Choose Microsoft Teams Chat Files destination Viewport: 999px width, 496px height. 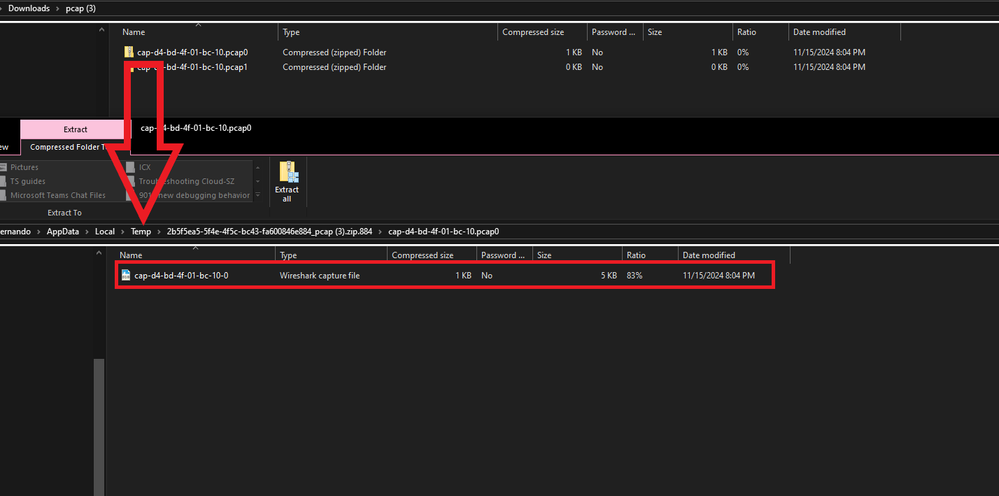click(x=57, y=195)
